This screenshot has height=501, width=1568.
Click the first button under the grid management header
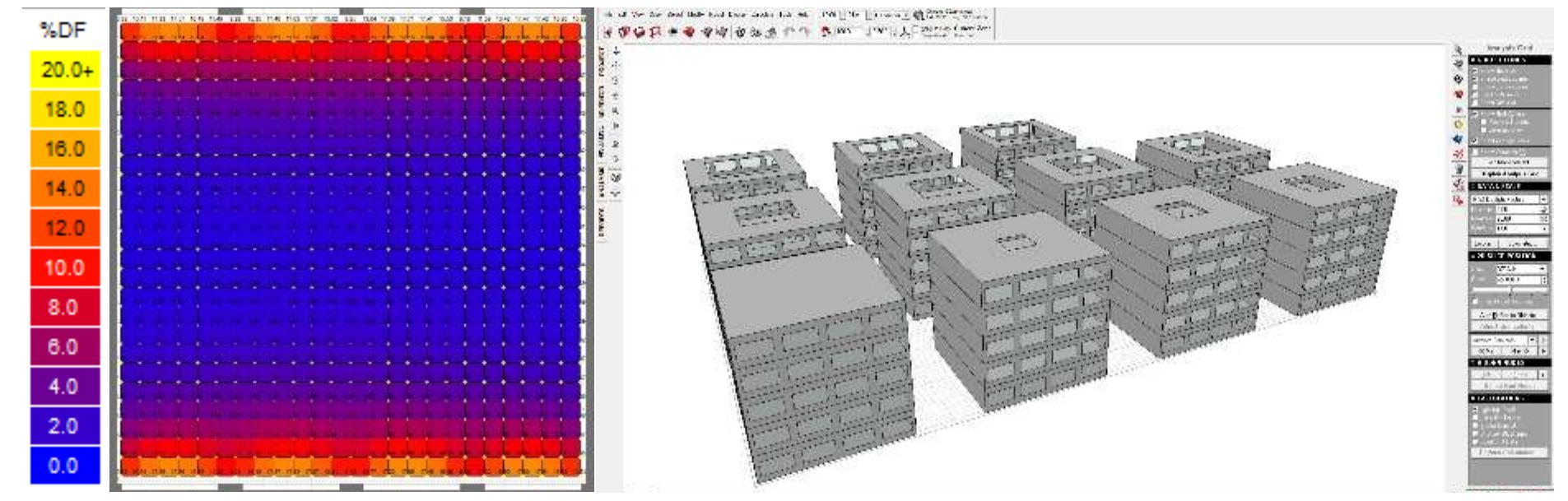point(1487,374)
